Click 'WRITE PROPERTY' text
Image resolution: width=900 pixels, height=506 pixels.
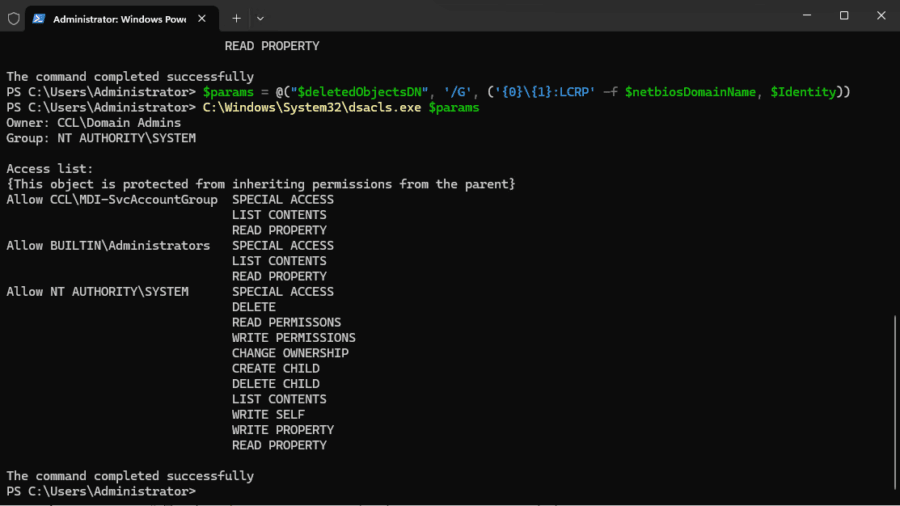(283, 430)
